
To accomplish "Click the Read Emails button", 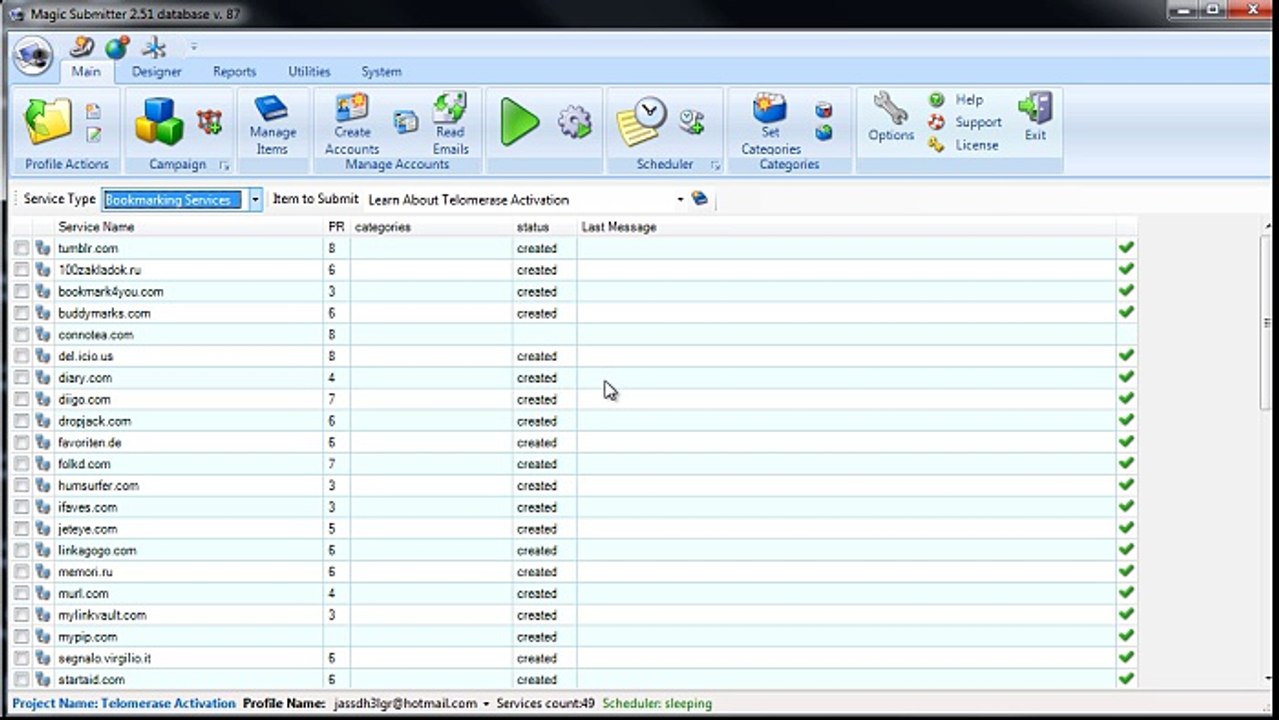I will pyautogui.click(x=450, y=124).
